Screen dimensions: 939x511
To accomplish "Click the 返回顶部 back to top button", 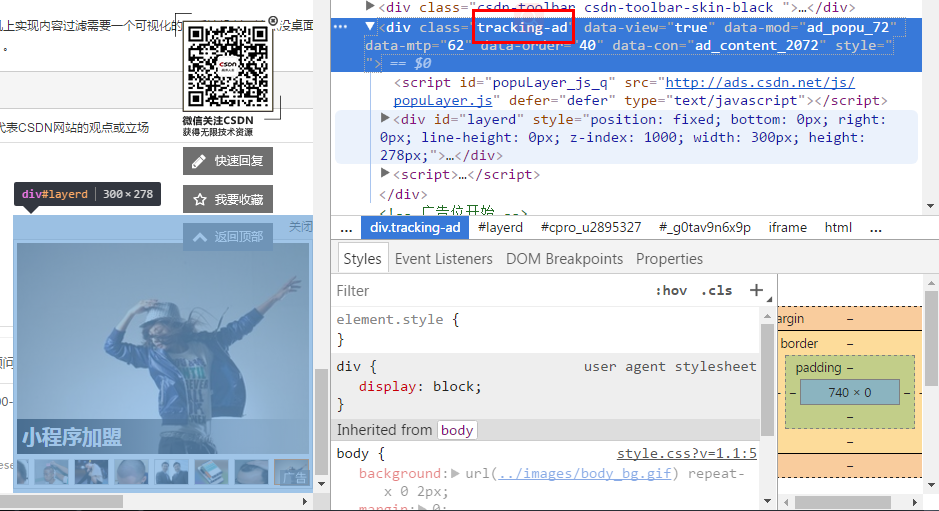I will 228,237.
